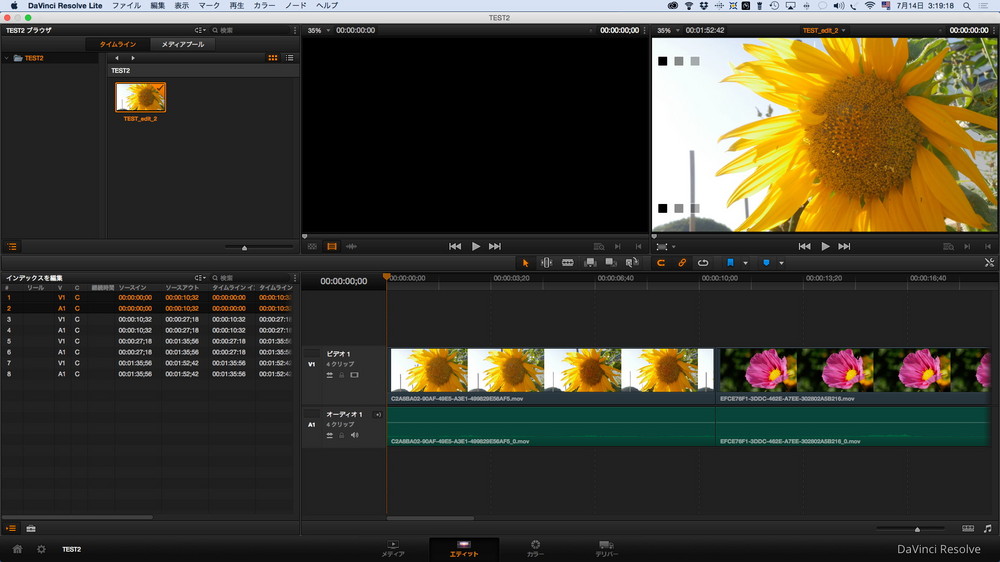Jump to next clip in source viewer
The height and width of the screenshot is (562, 1000).
pos(495,246)
